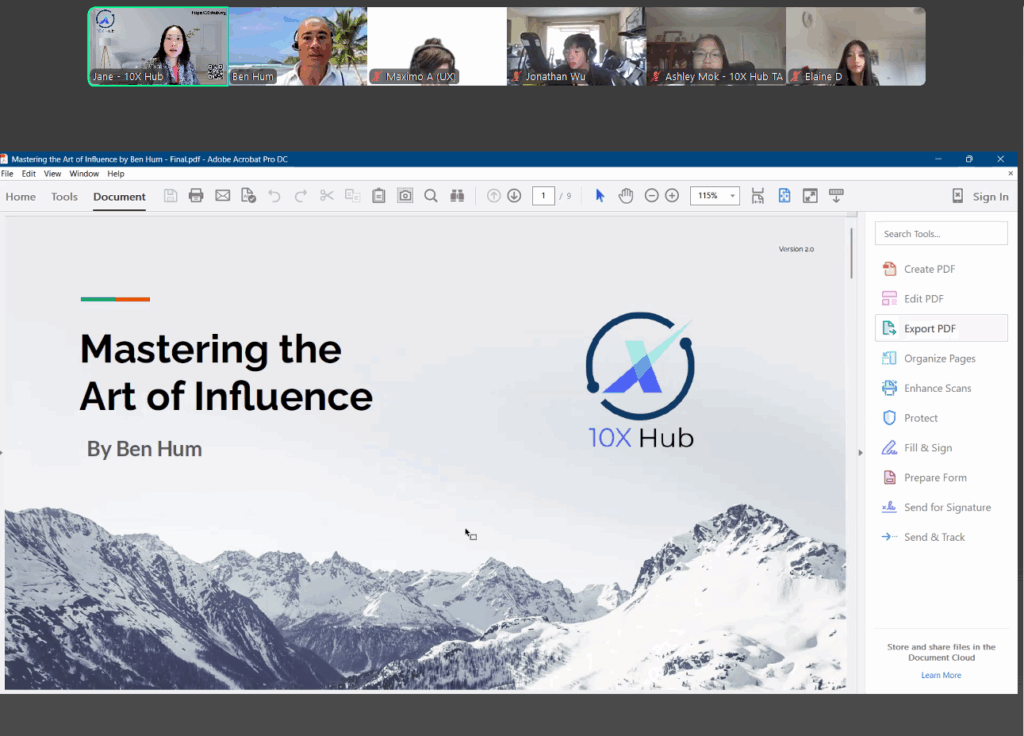Click the "Version 2.0" text
The width and height of the screenshot is (1024, 736).
click(x=796, y=249)
